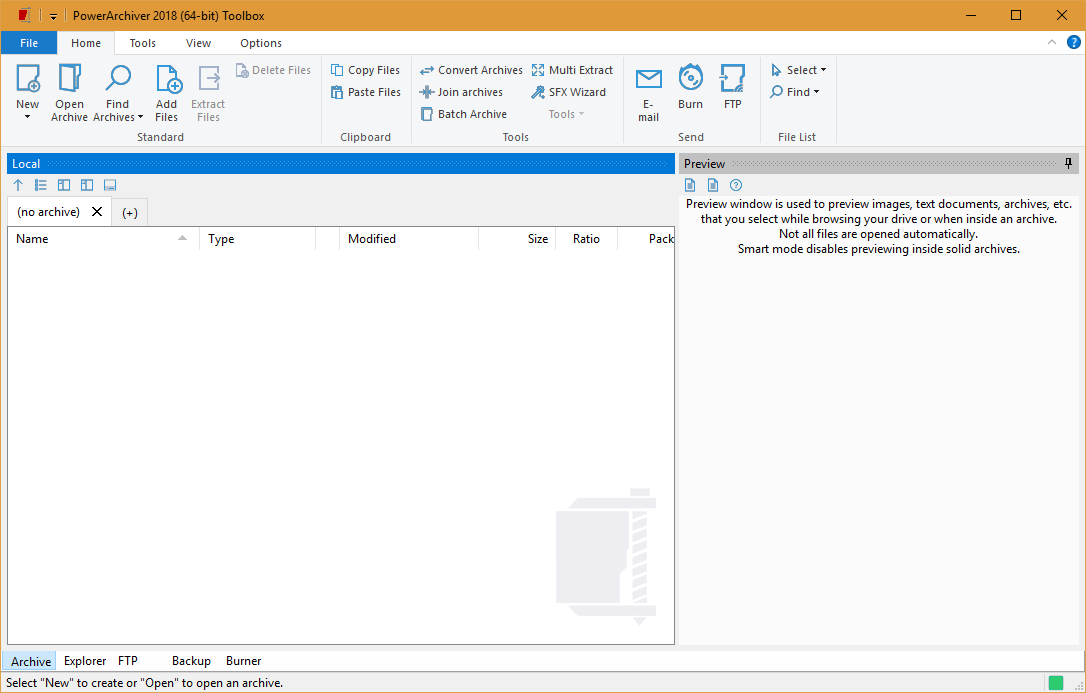The image size is (1086, 693).
Task: Click the first folder pane layout icon
Action: click(x=64, y=185)
